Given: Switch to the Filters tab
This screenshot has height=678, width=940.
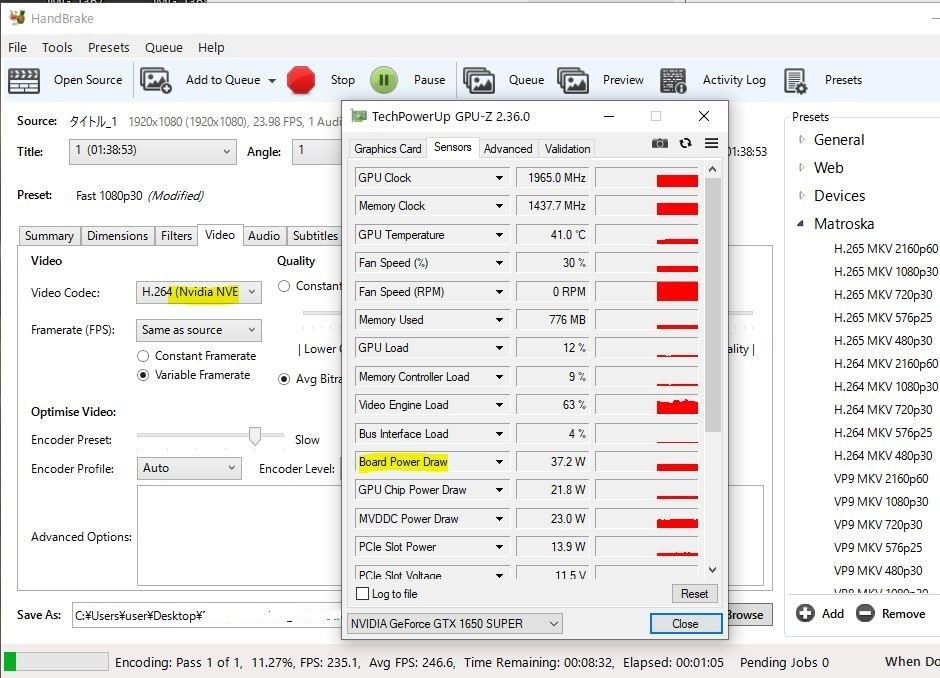Looking at the screenshot, I should [x=176, y=236].
